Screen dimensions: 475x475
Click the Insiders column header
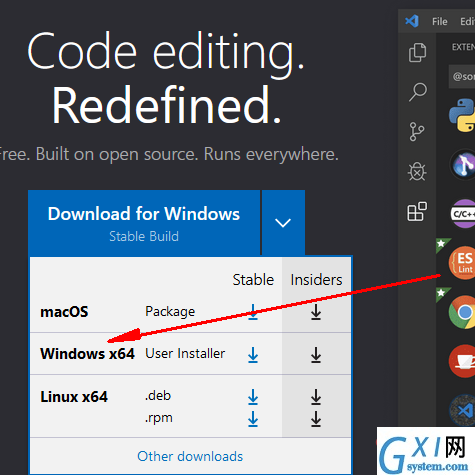(x=316, y=280)
